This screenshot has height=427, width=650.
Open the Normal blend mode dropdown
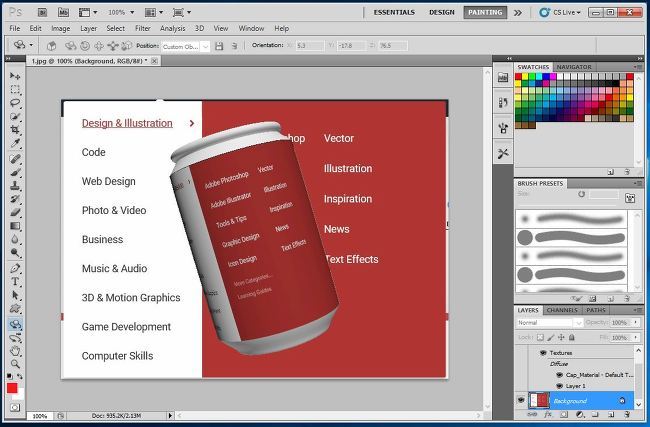550,323
